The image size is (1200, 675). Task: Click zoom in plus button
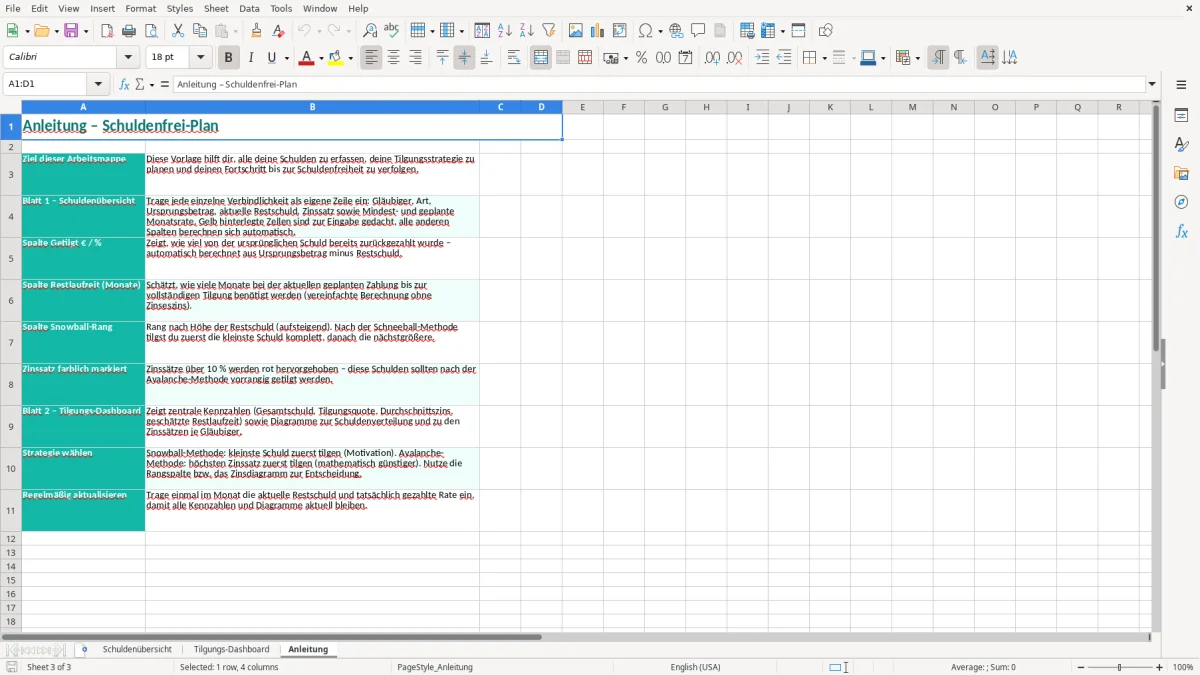pos(1160,667)
